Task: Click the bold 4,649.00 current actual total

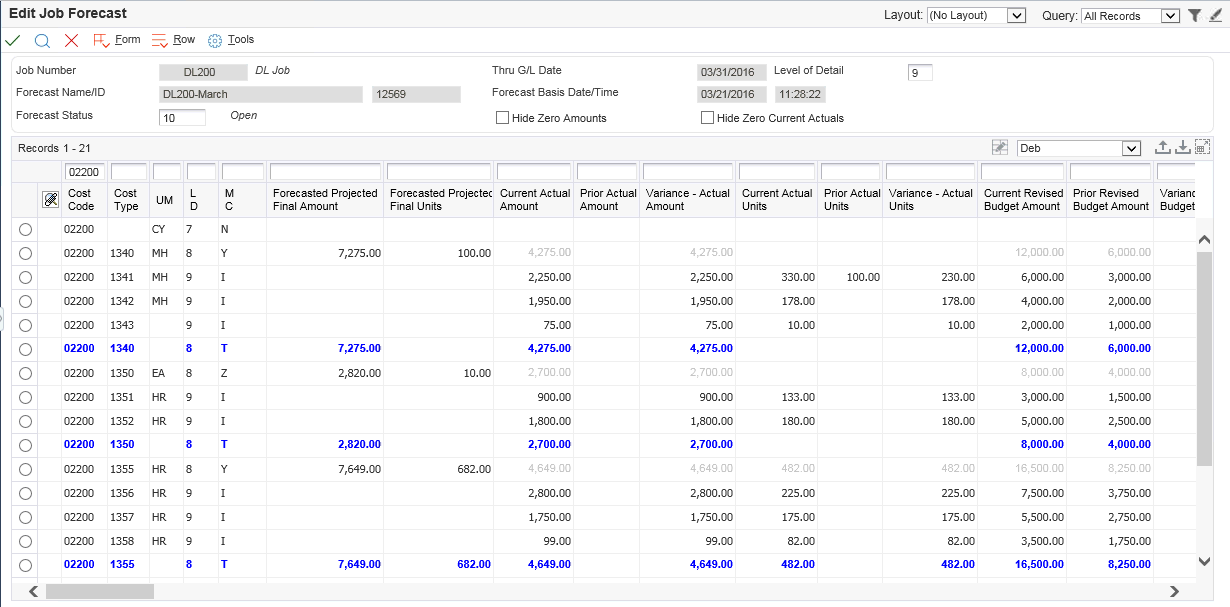Action: tap(534, 565)
